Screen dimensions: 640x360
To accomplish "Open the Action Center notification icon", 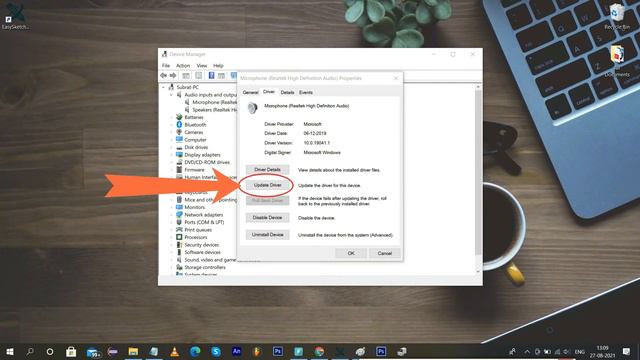I will point(627,351).
